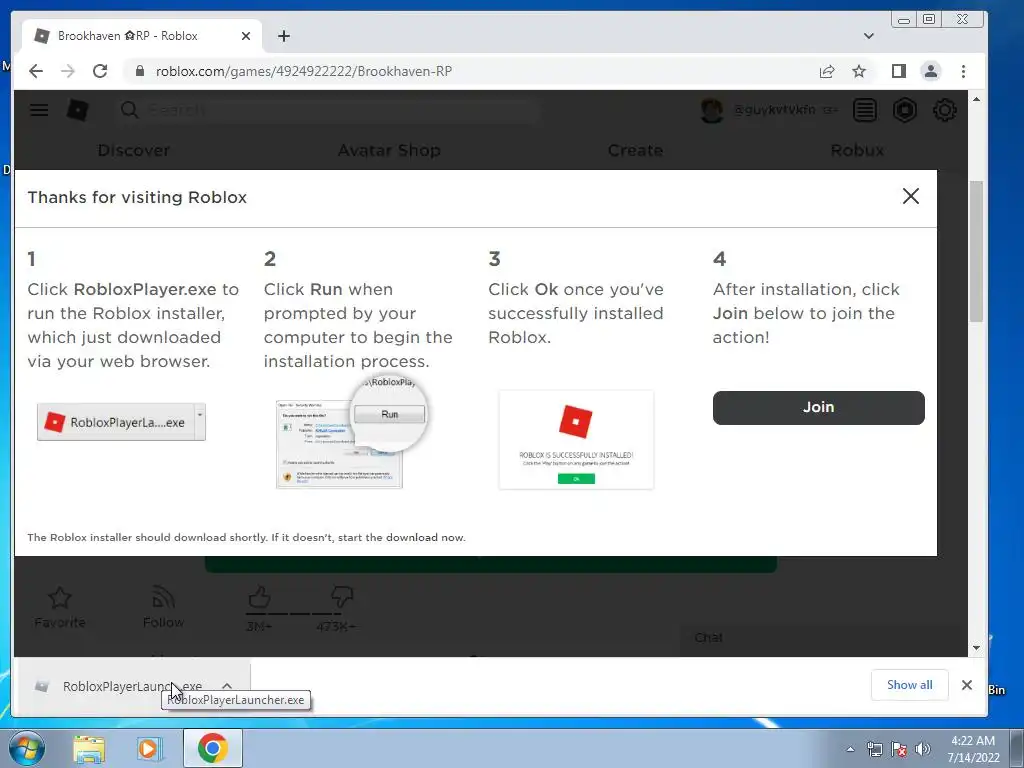Expand the download item options chevron
Viewport: 1024px width, 768px height.
coord(227,686)
